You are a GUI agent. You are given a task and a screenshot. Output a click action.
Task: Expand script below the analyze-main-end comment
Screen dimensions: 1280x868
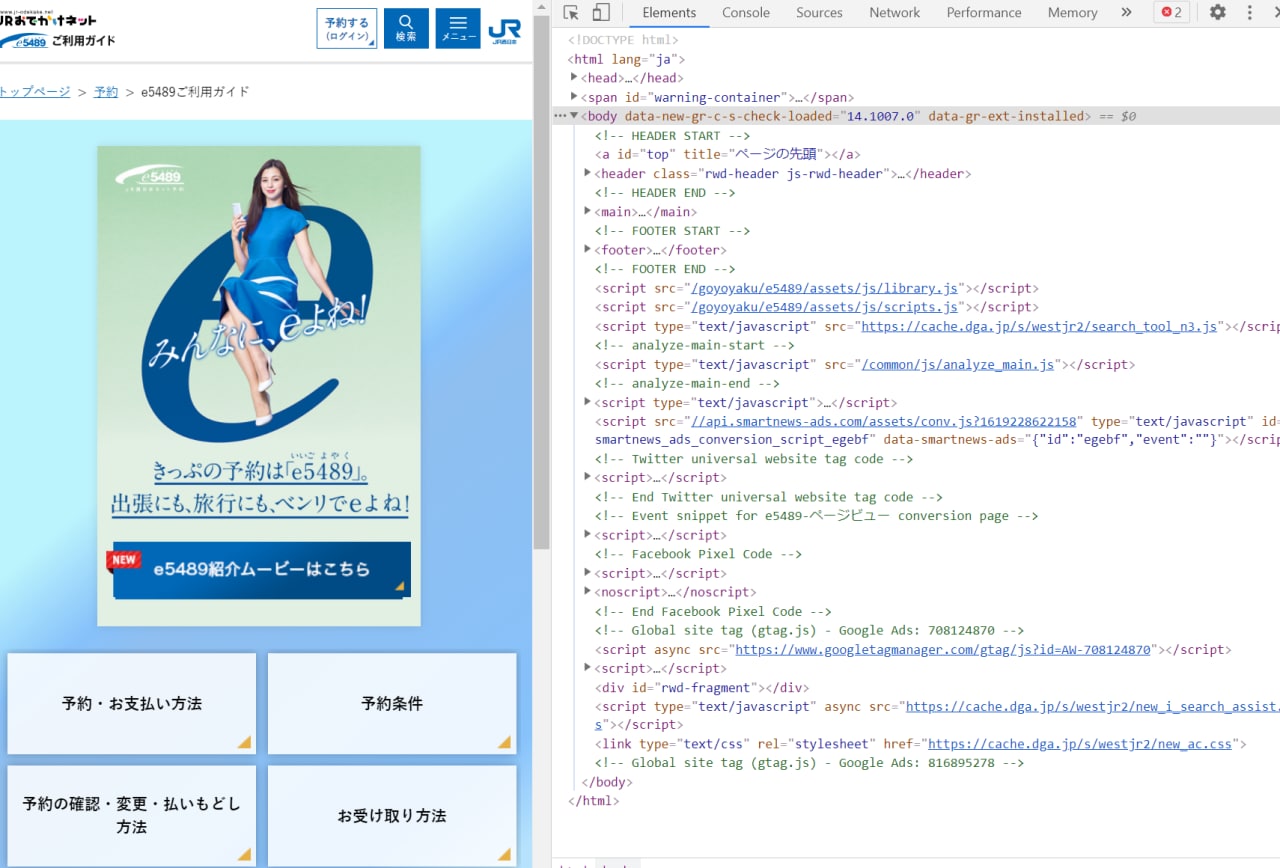coord(588,402)
